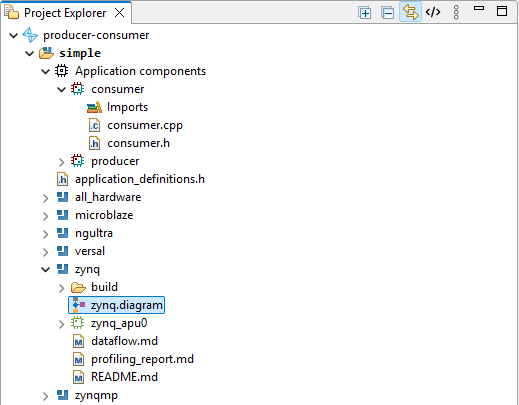
Task: Select the simple folder label
Action: point(80,53)
